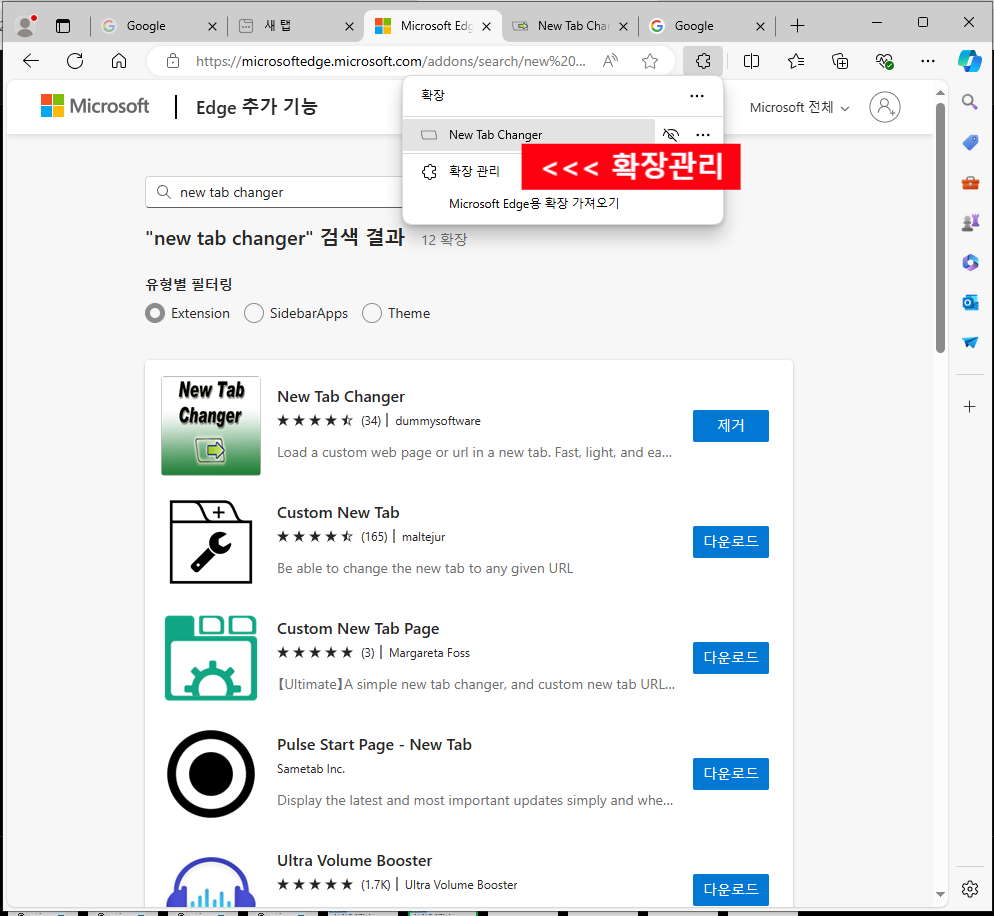Select the SidebarApps filter radio button
The image size is (994, 916).
[254, 313]
